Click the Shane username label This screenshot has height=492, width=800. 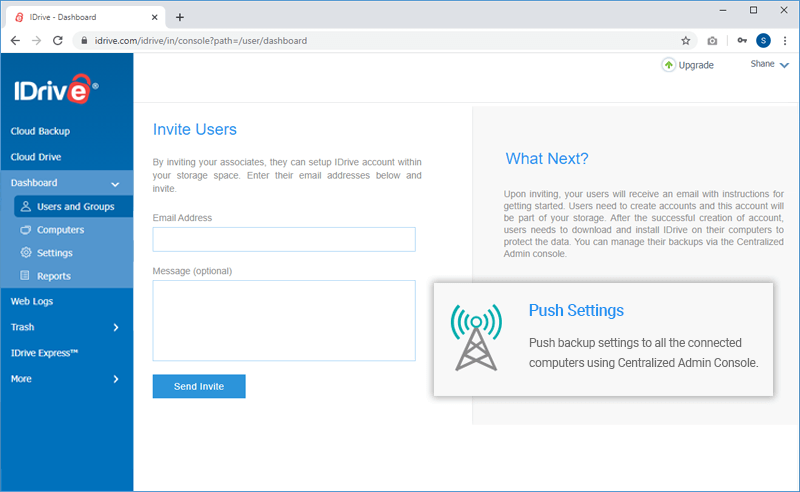point(762,64)
